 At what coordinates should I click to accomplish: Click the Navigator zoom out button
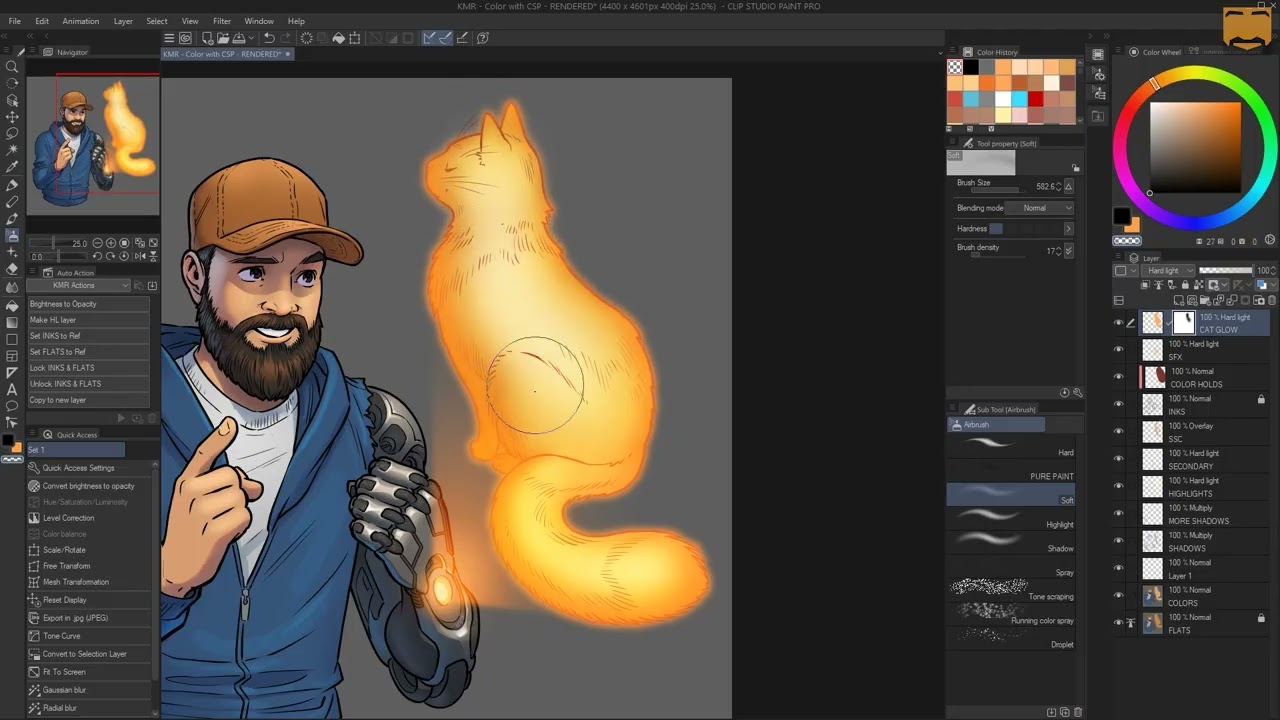coord(97,243)
